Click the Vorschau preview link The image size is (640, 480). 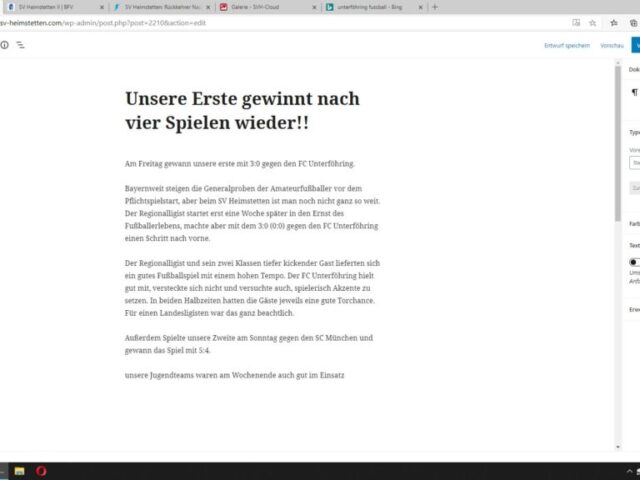[x=612, y=45]
